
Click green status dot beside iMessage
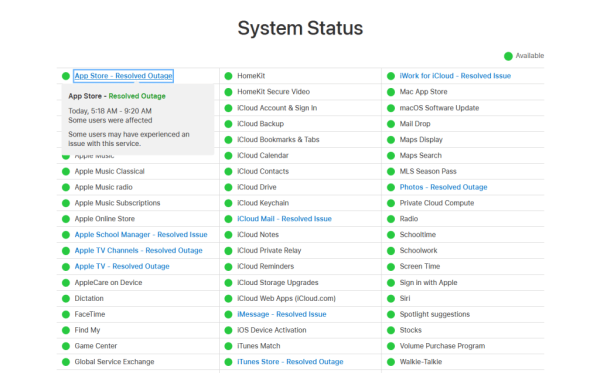228,314
